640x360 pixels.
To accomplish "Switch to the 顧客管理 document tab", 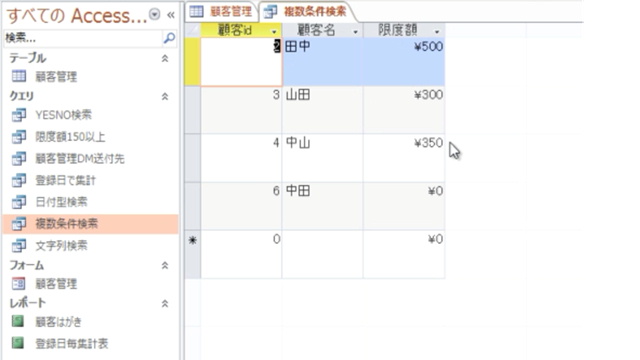I will coord(222,11).
